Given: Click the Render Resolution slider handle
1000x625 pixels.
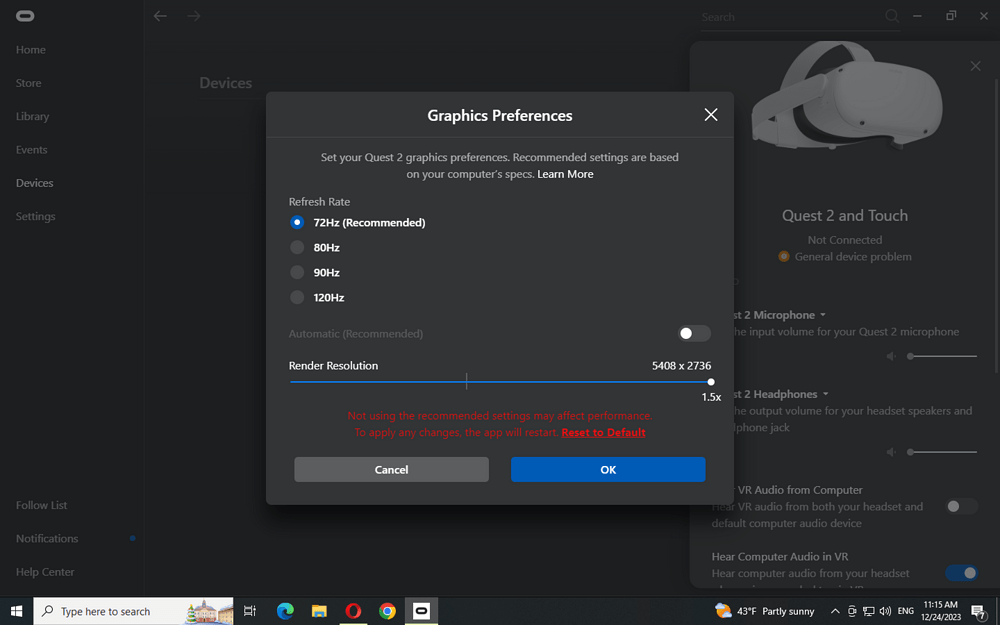Looking at the screenshot, I should (710, 382).
